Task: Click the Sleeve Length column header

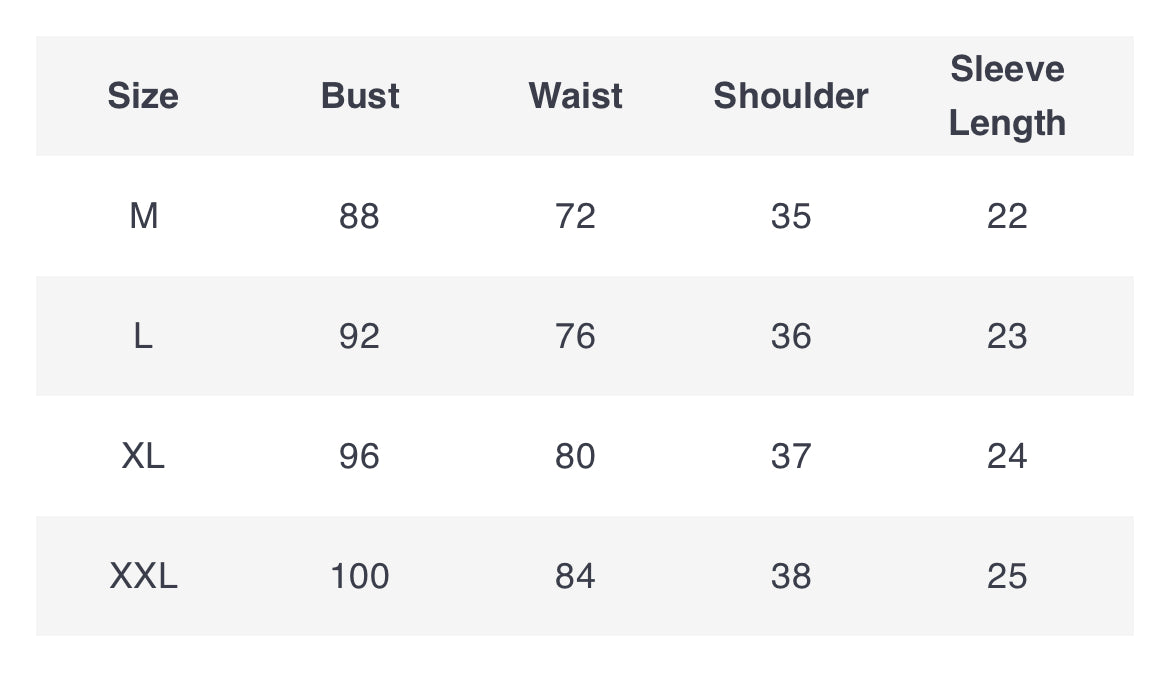Action: click(1007, 96)
